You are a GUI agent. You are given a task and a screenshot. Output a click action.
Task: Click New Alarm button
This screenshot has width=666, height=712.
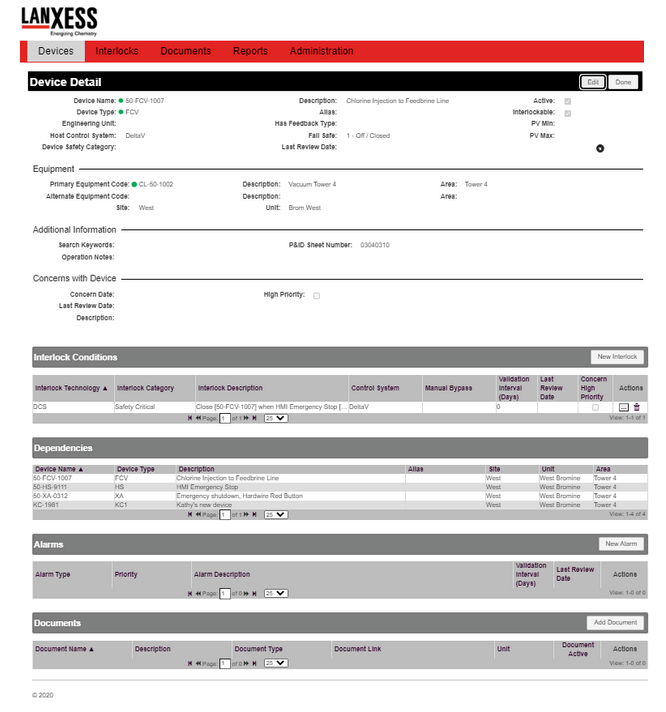pos(621,544)
